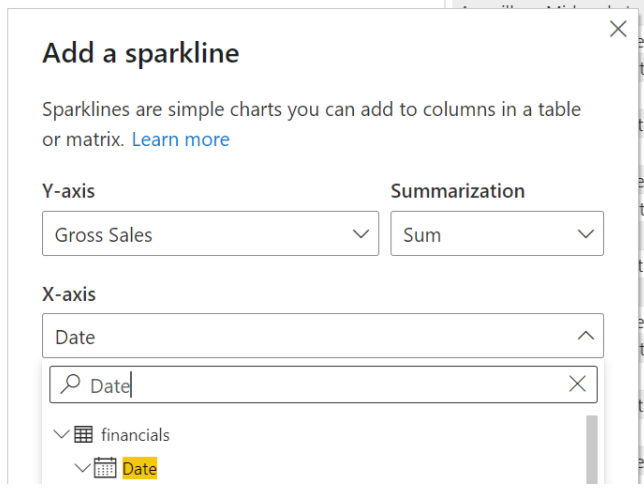Click the Add a sparkline title
This screenshot has height=494, width=644.
141,53
